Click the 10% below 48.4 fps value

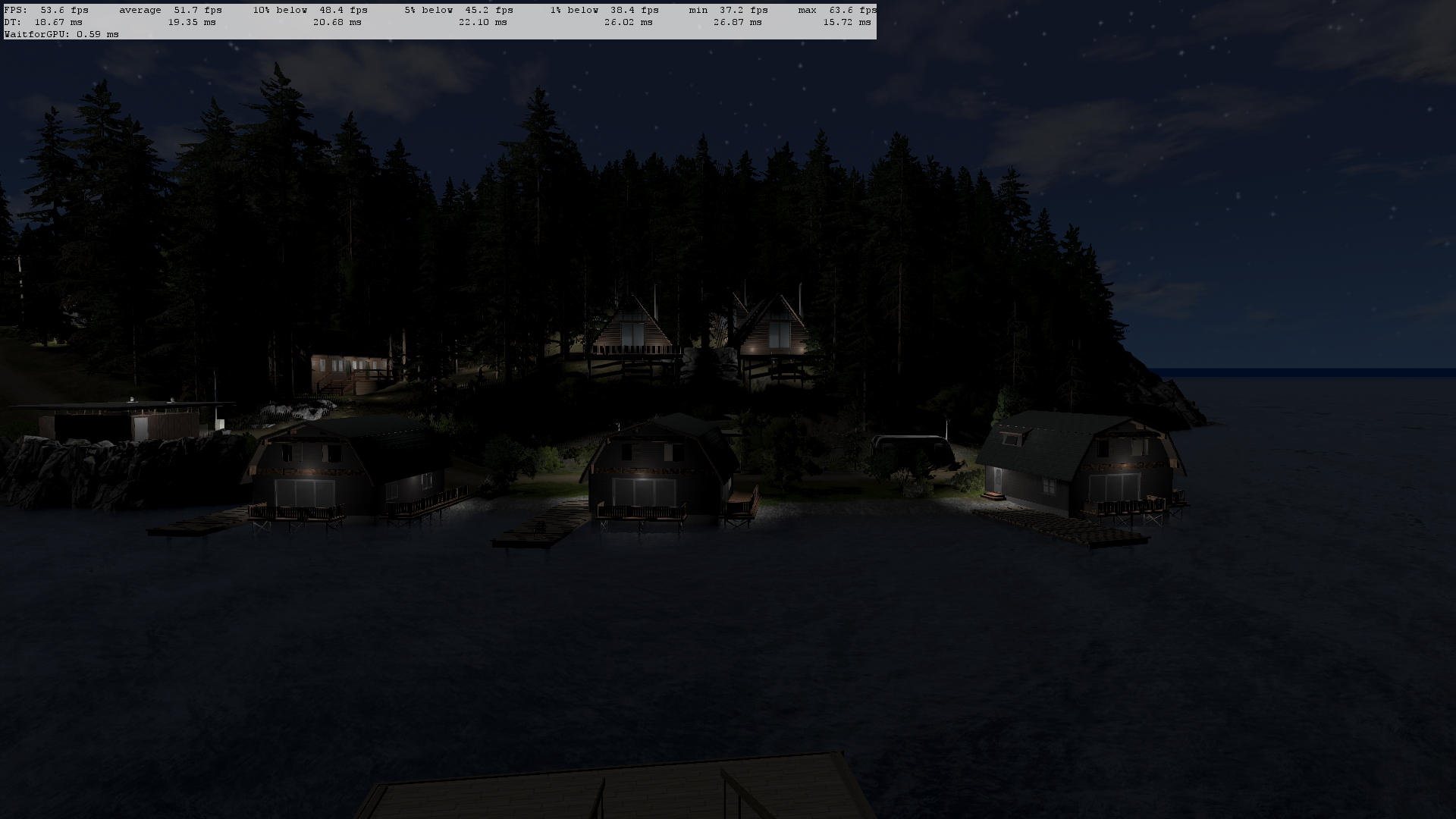(310, 10)
